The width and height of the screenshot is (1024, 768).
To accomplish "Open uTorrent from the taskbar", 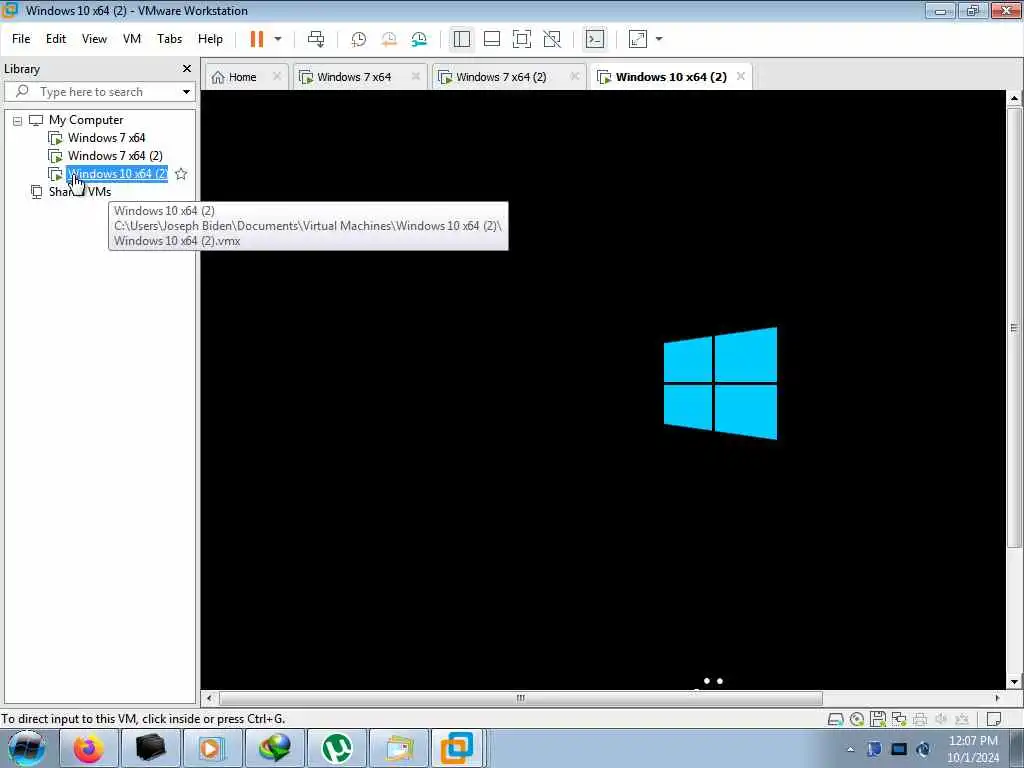I will (336, 748).
